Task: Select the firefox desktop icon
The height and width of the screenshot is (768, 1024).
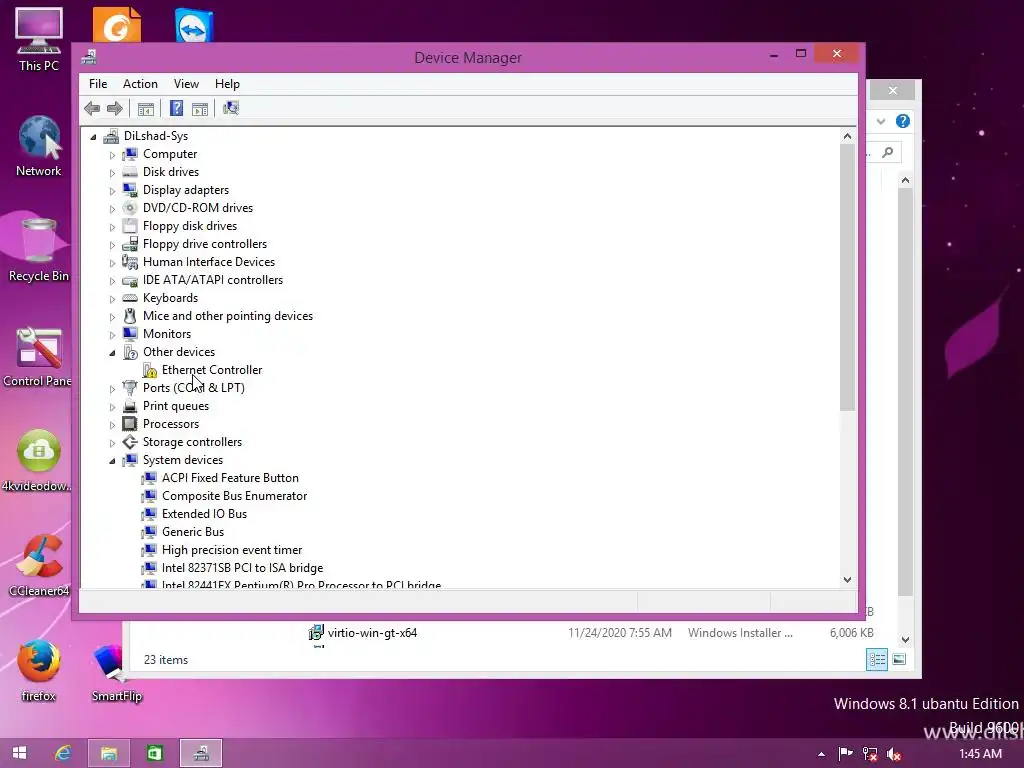Action: pyautogui.click(x=39, y=671)
